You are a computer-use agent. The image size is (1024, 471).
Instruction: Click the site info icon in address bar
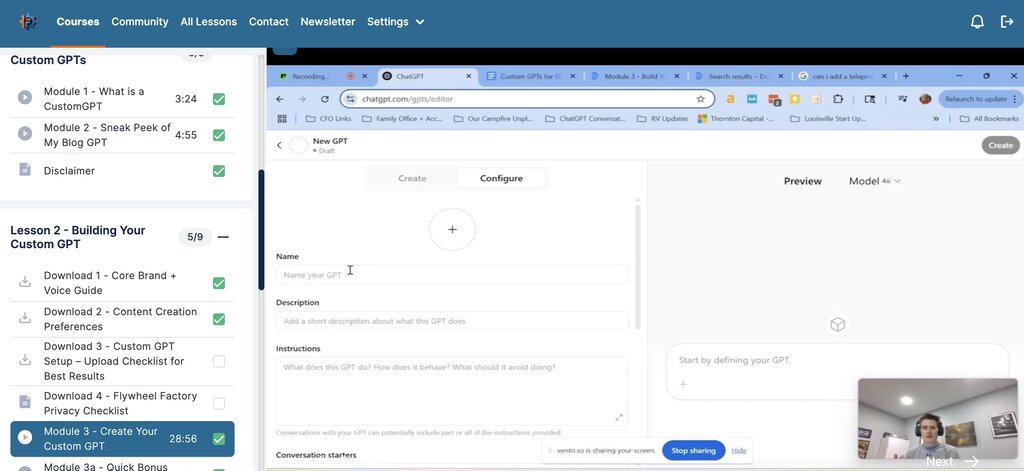click(x=351, y=99)
